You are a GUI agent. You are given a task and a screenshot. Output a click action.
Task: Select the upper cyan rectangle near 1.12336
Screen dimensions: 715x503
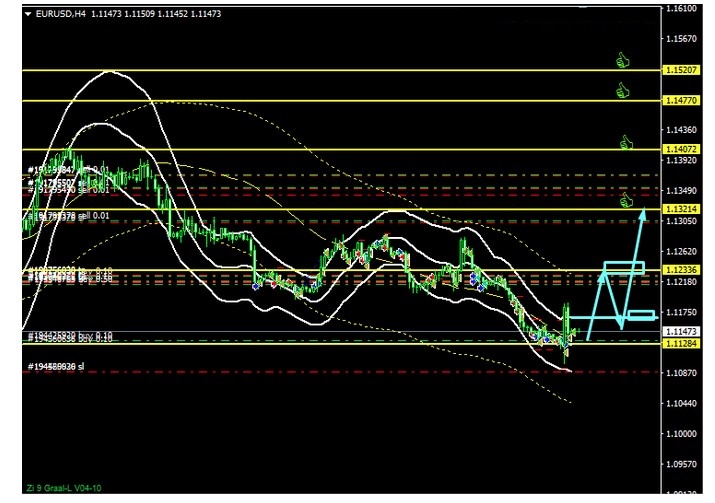[x=624, y=267]
